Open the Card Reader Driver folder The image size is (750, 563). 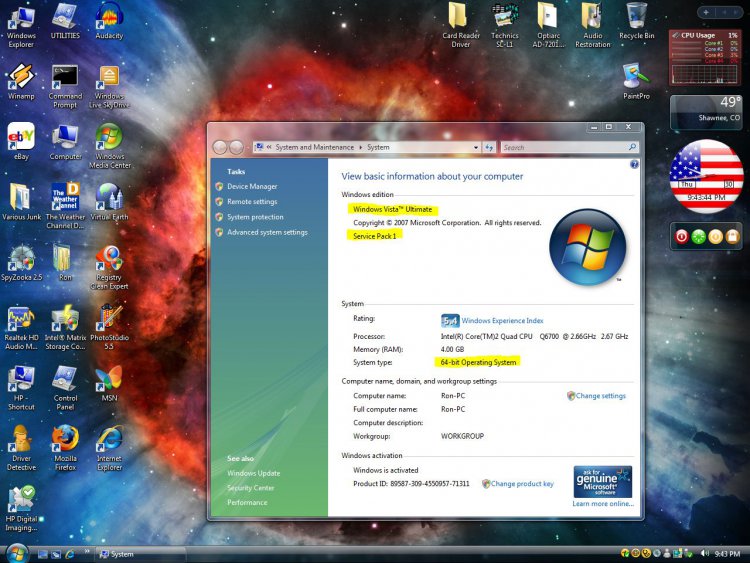click(x=461, y=25)
